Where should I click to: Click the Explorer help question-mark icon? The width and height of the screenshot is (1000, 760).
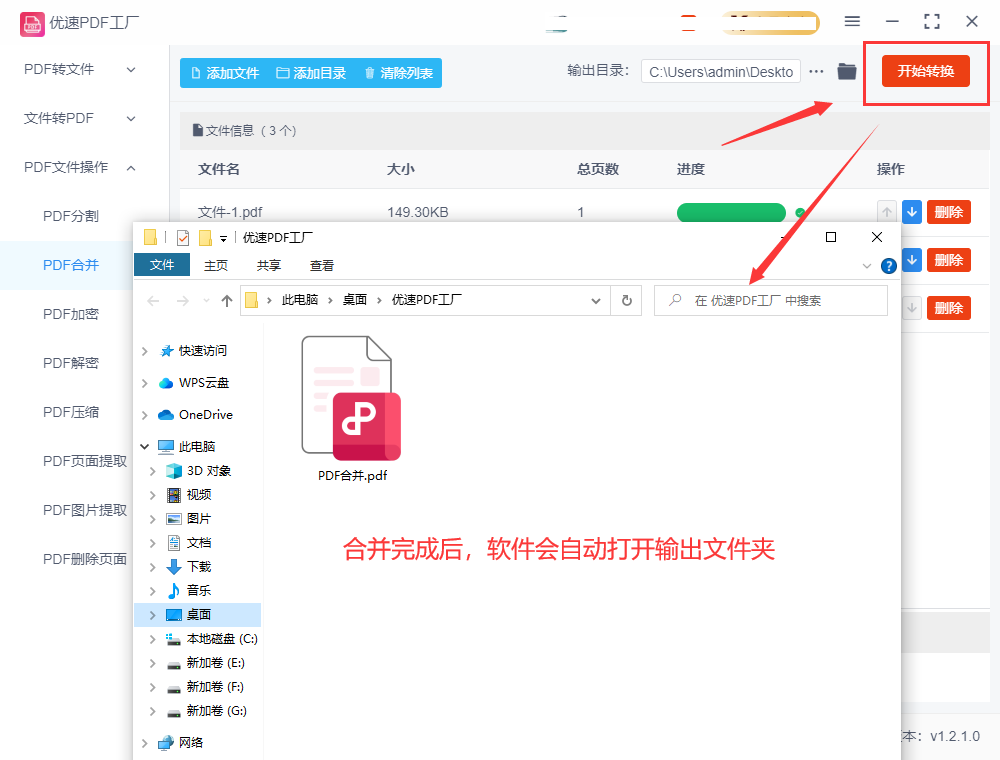[888, 266]
